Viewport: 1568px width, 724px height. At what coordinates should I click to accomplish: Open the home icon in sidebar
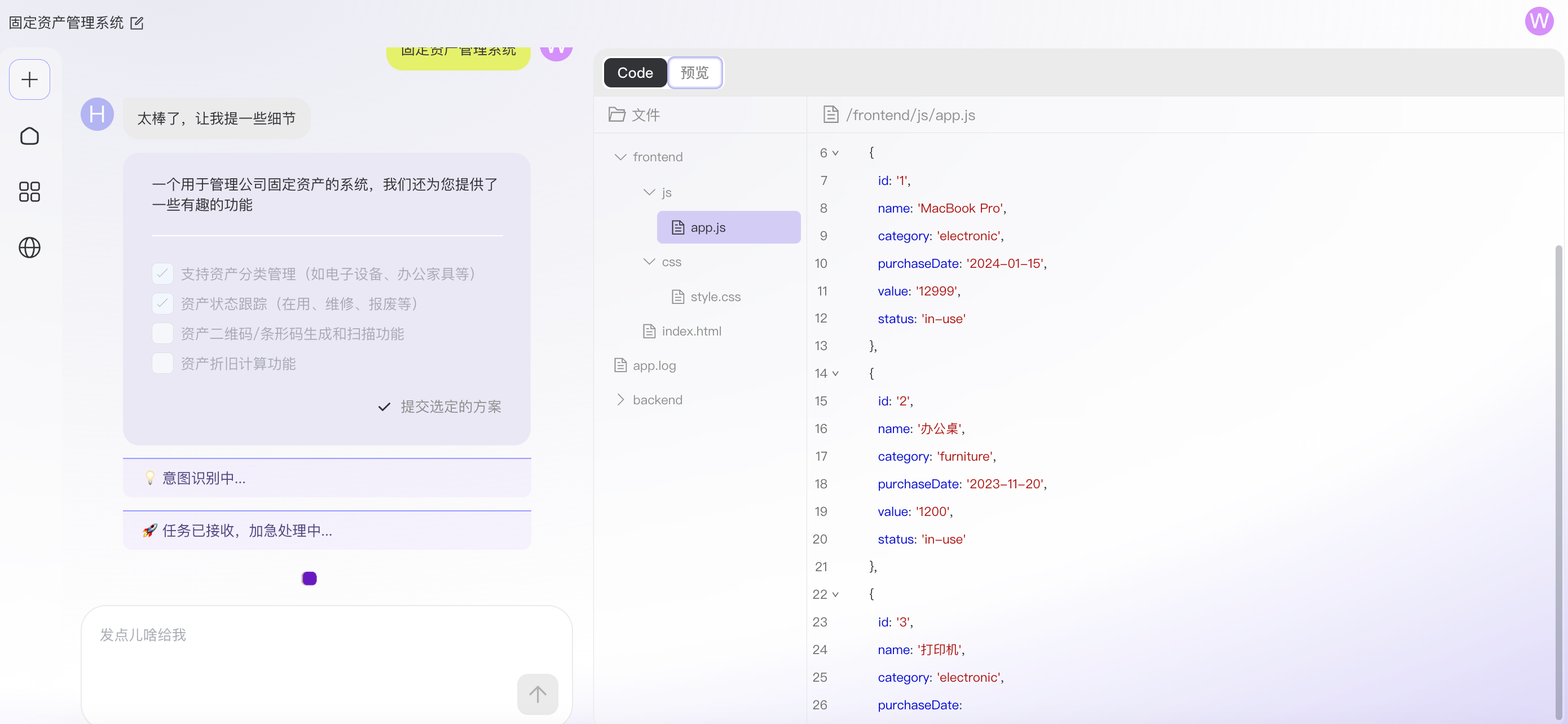pos(29,136)
